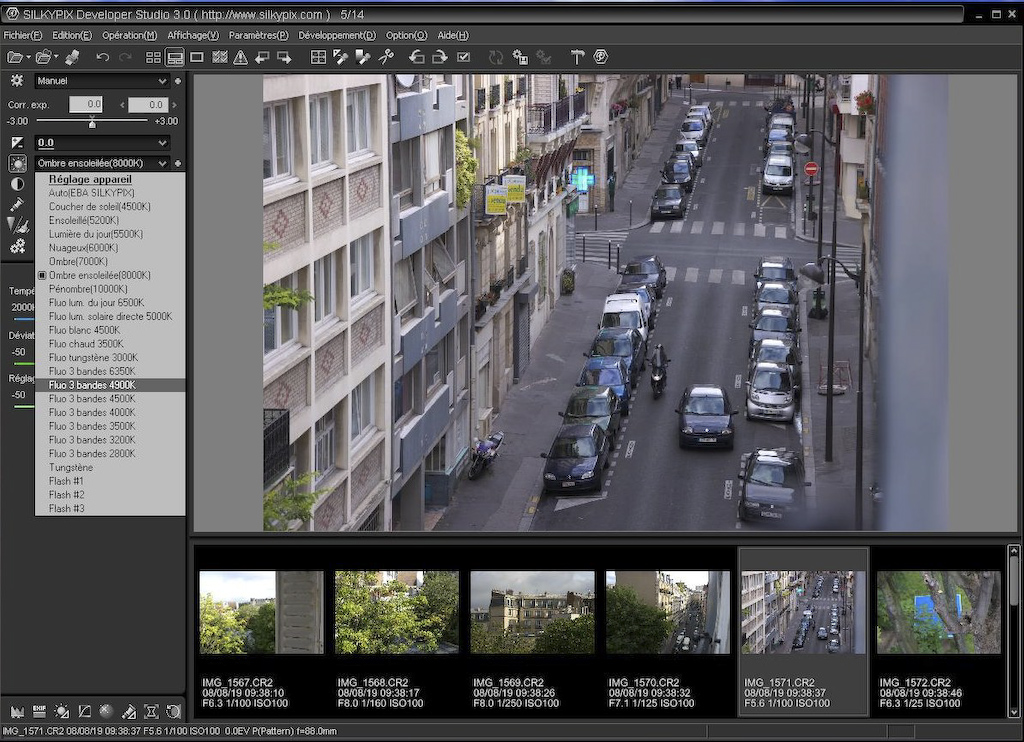Open the Développement menu

337,35
